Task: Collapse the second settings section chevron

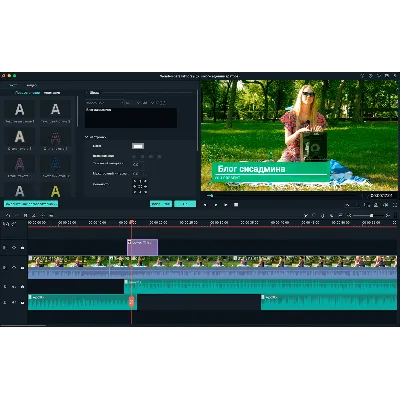Action: pos(87,137)
